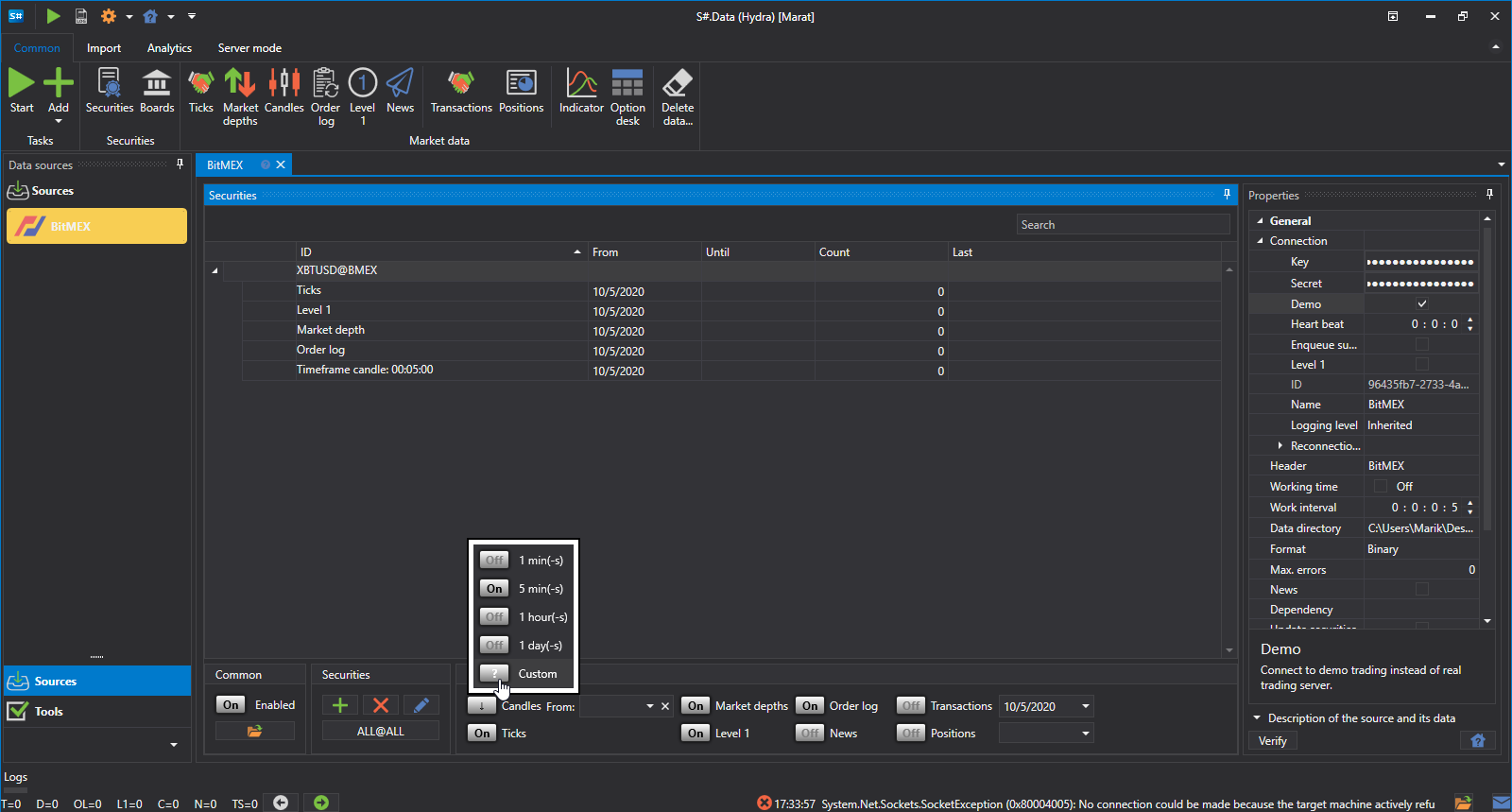The width and height of the screenshot is (1512, 812).
Task: Turn off the 5 min(-s) candle switch
Action: pos(494,589)
